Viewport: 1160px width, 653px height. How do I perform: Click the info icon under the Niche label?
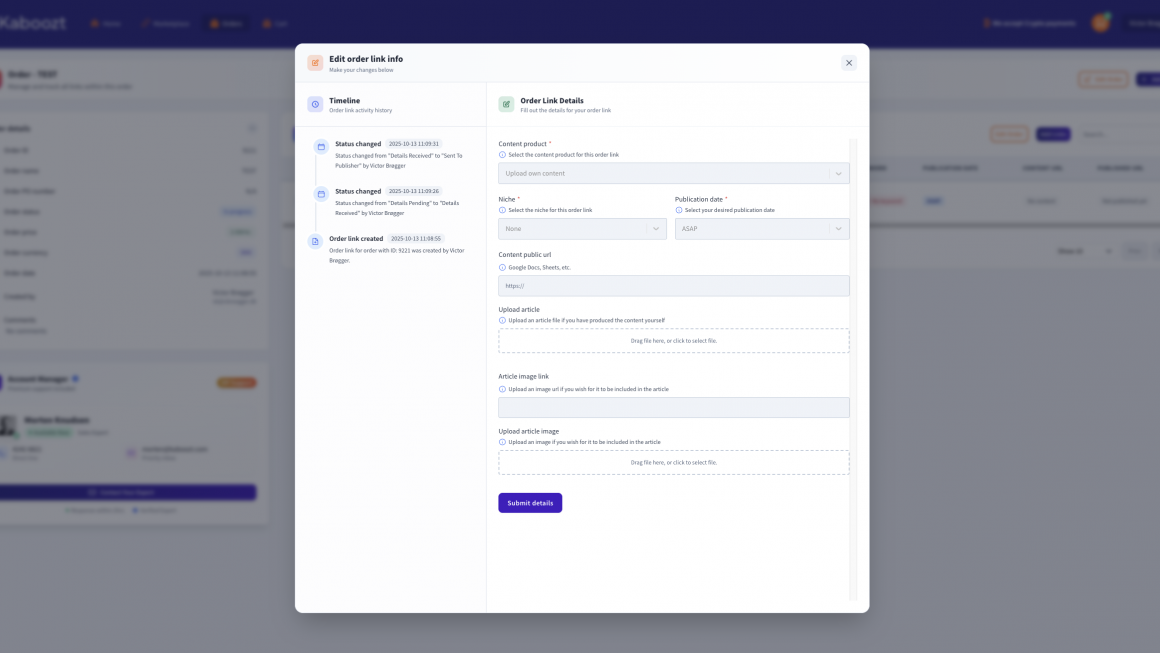click(502, 210)
